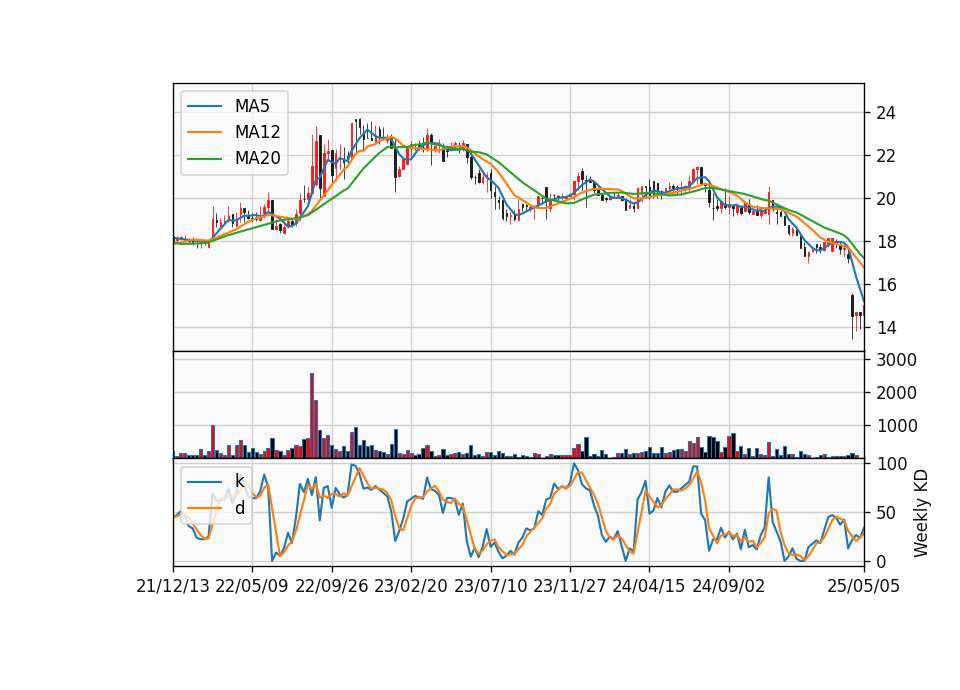Click the 24/09/02 date tick label
960x690 pixels.
[x=729, y=587]
